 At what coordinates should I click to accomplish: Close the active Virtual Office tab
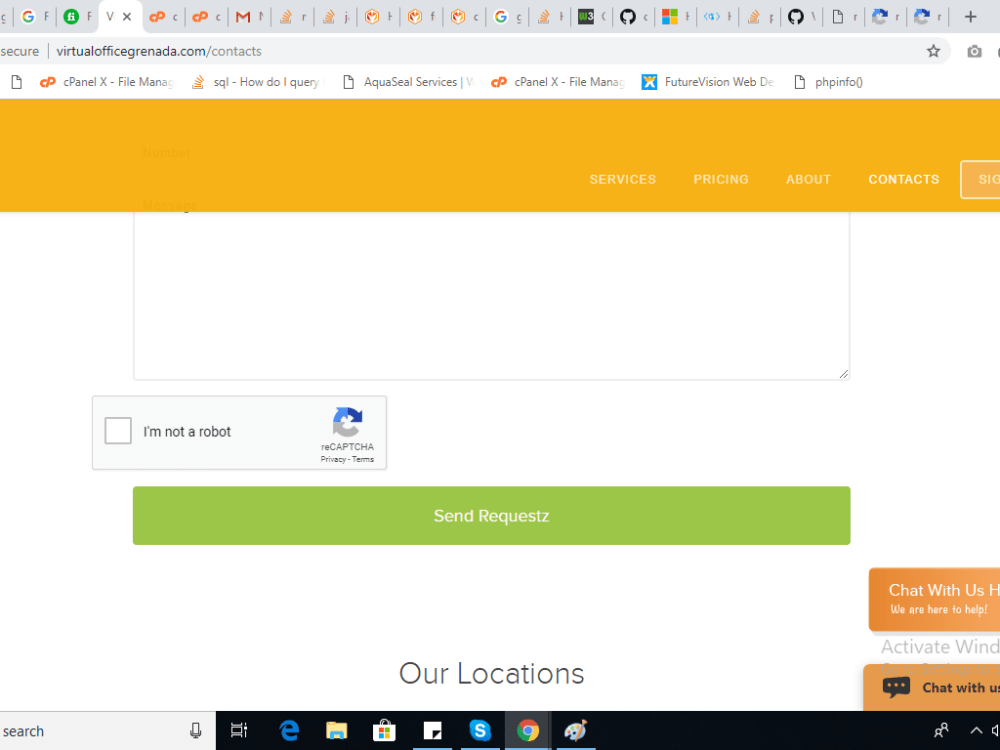point(127,17)
